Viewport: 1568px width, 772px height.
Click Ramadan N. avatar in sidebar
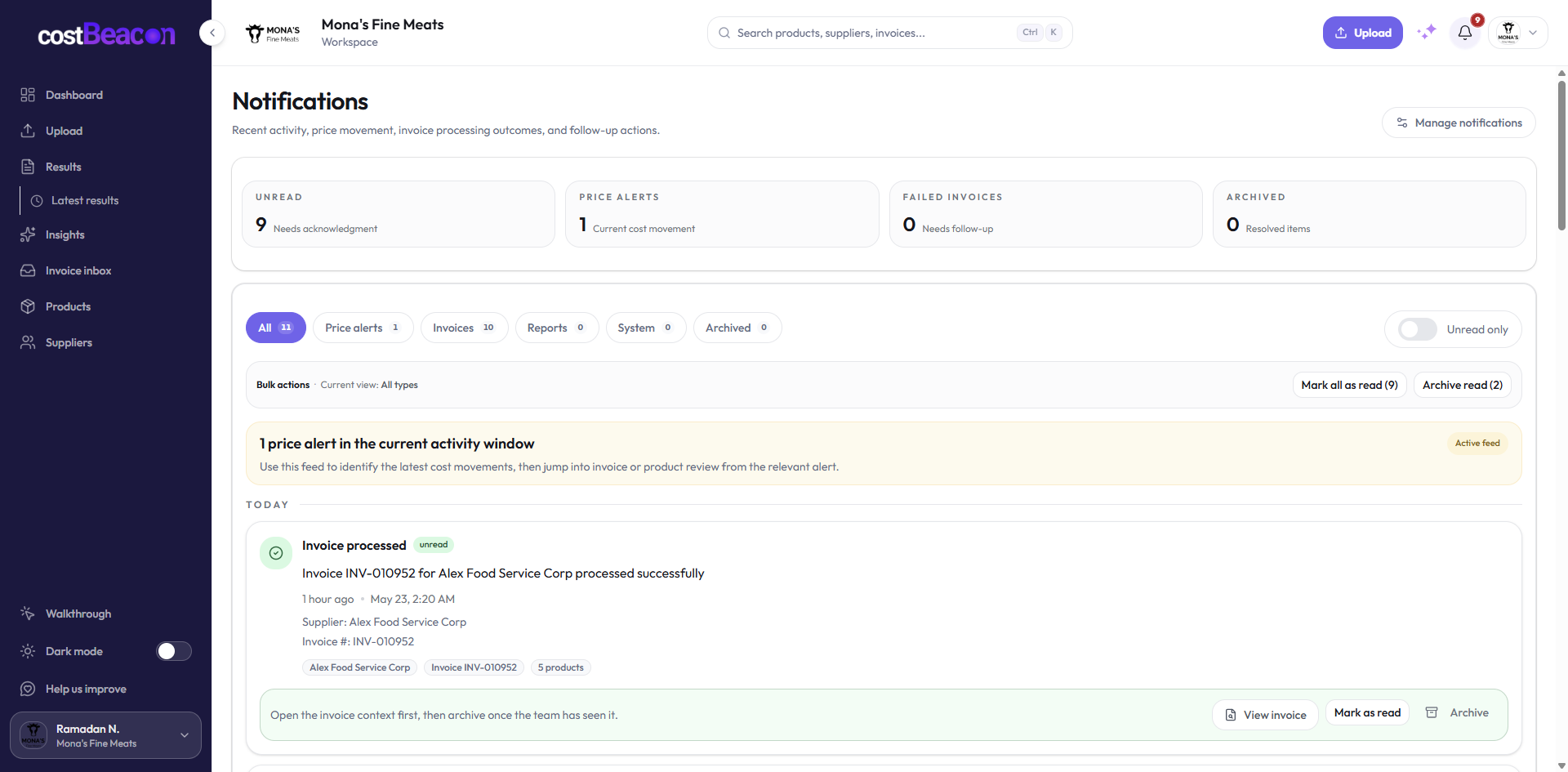pos(33,735)
